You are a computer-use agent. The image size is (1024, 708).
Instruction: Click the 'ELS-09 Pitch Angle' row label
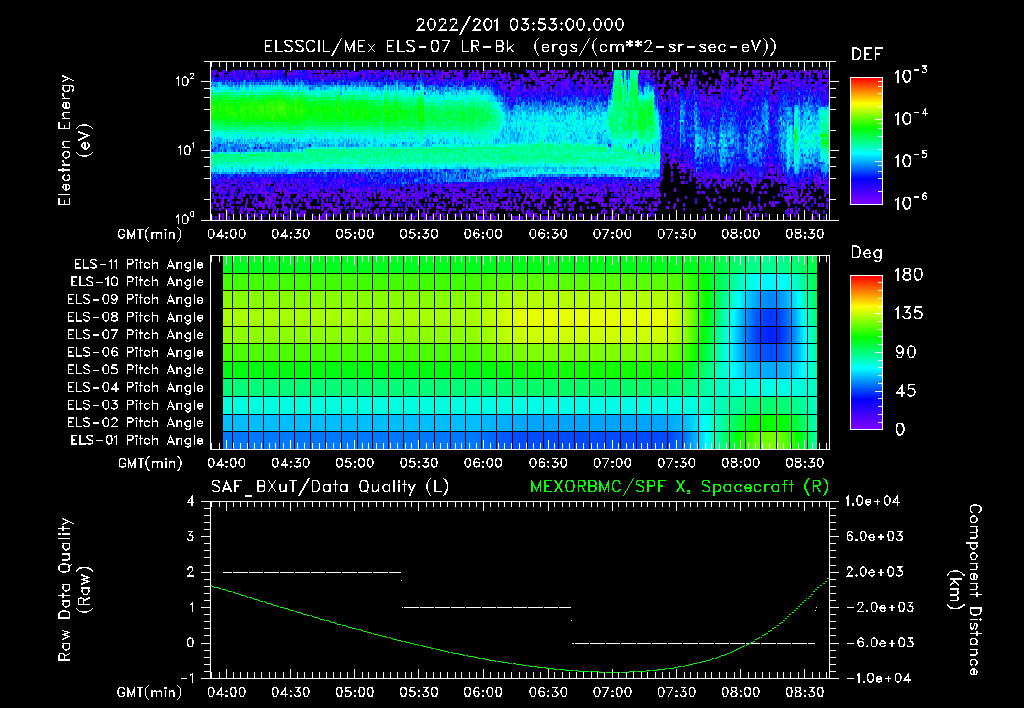point(135,300)
